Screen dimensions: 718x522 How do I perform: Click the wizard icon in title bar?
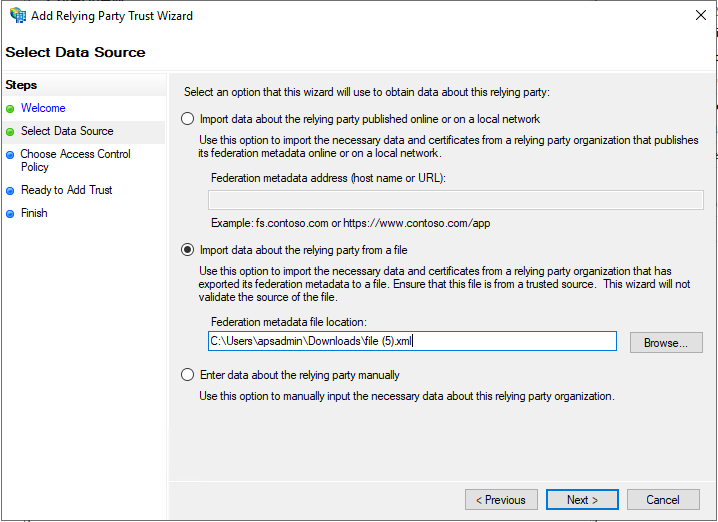click(x=18, y=15)
